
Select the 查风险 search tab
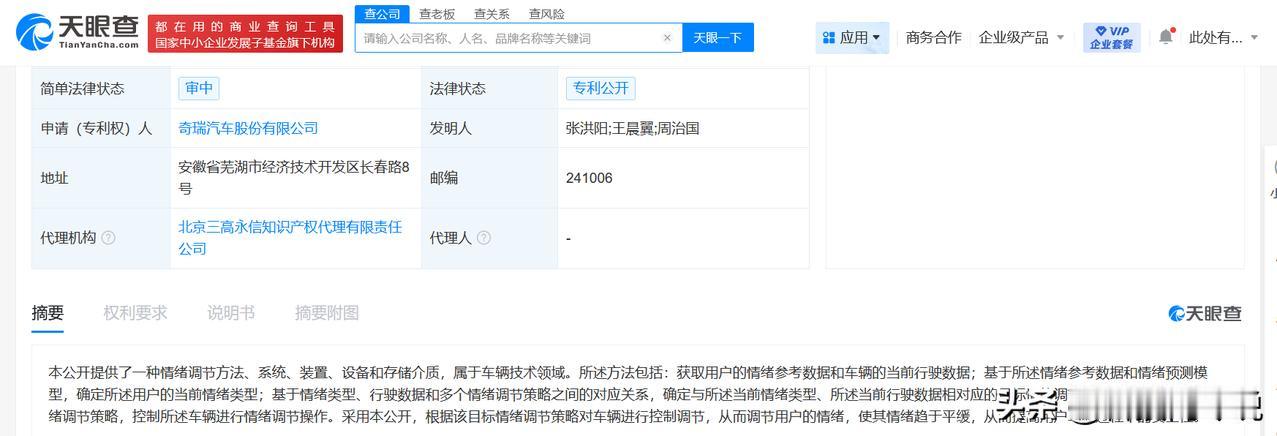click(x=547, y=14)
